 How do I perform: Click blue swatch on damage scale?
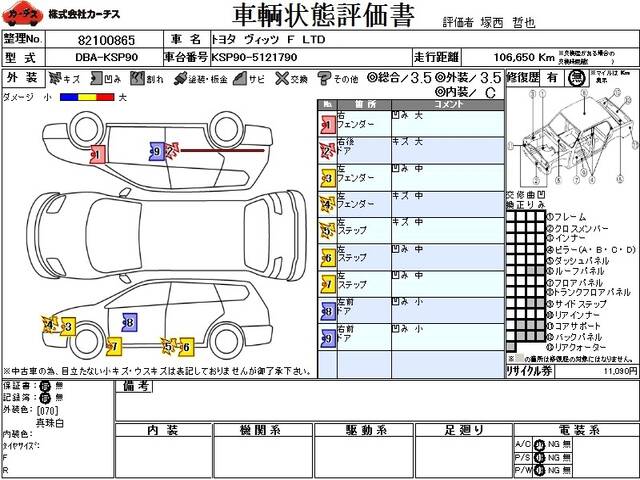(x=69, y=97)
